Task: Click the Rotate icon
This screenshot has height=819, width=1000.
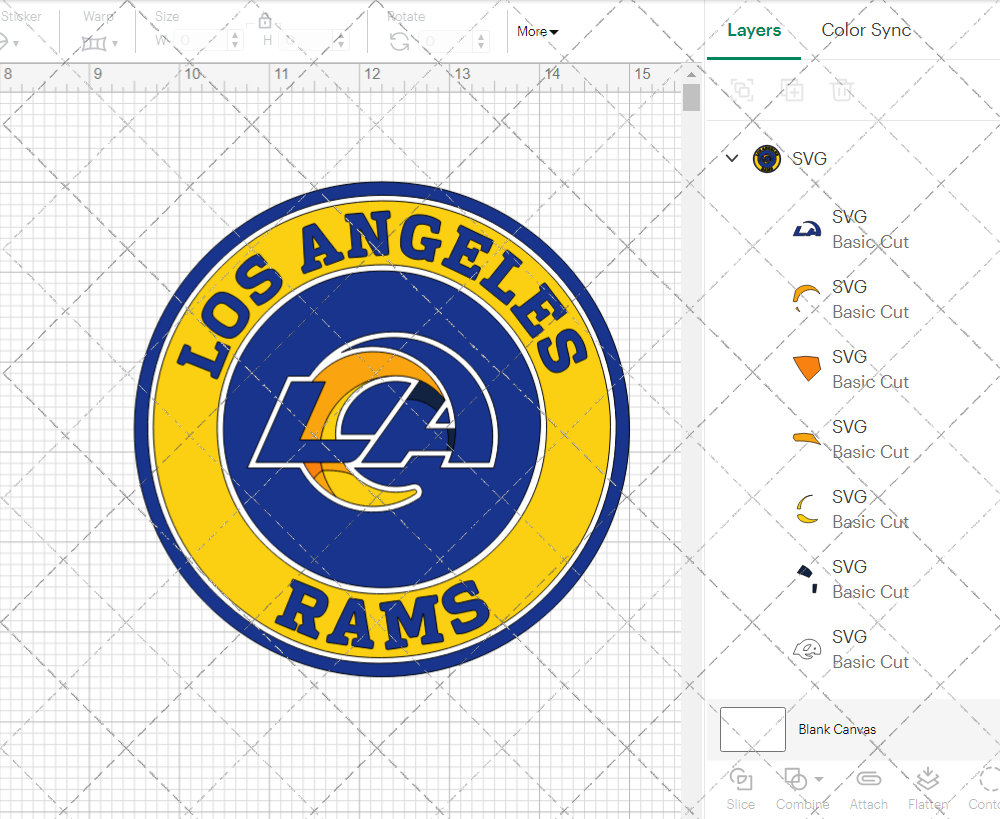Action: (399, 42)
